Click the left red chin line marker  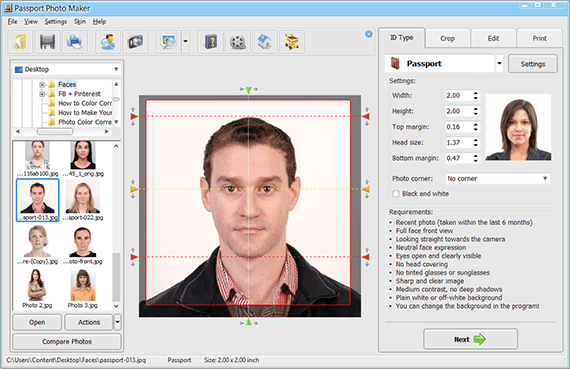(134, 257)
